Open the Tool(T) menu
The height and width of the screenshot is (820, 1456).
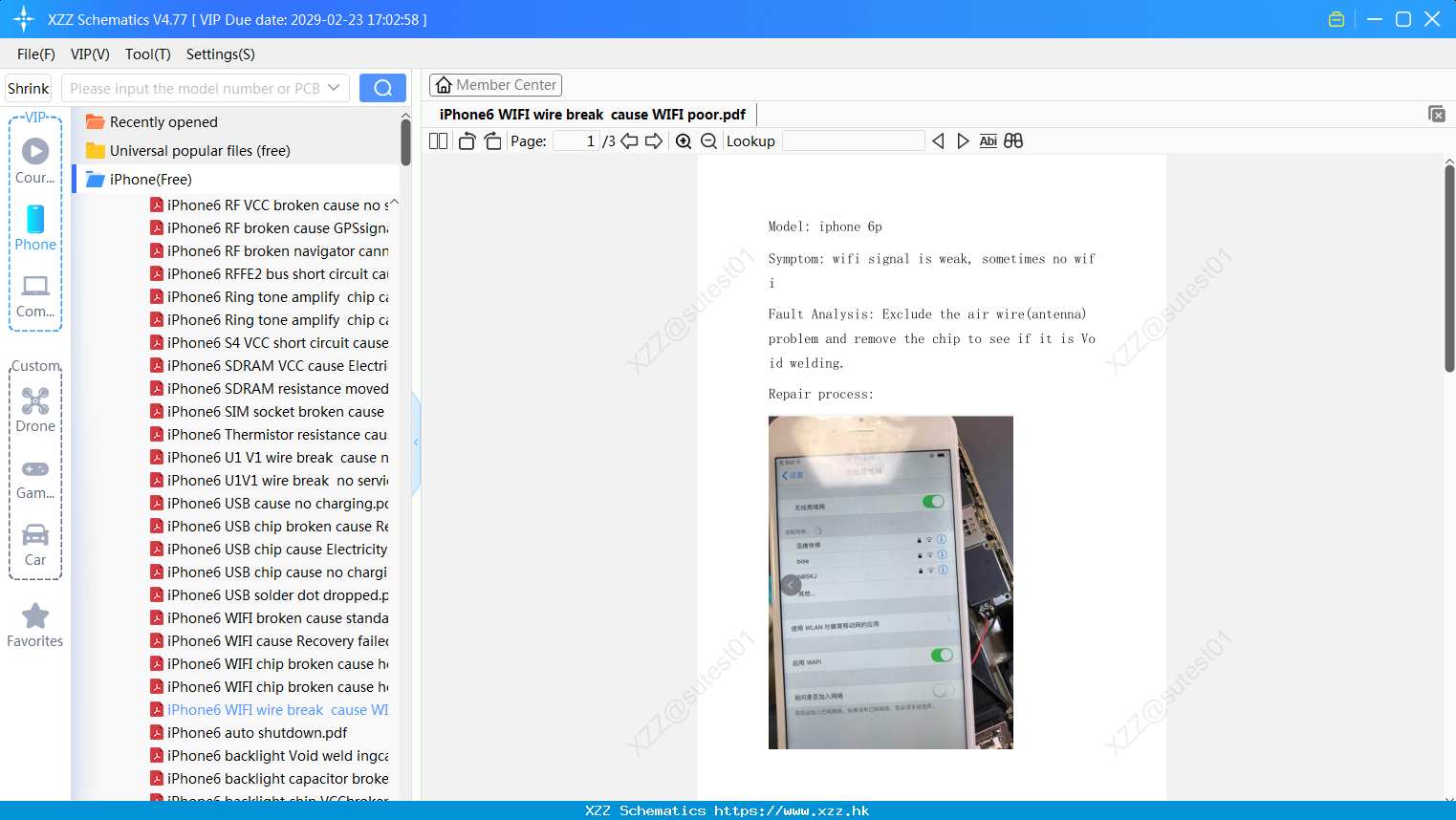coord(148,54)
